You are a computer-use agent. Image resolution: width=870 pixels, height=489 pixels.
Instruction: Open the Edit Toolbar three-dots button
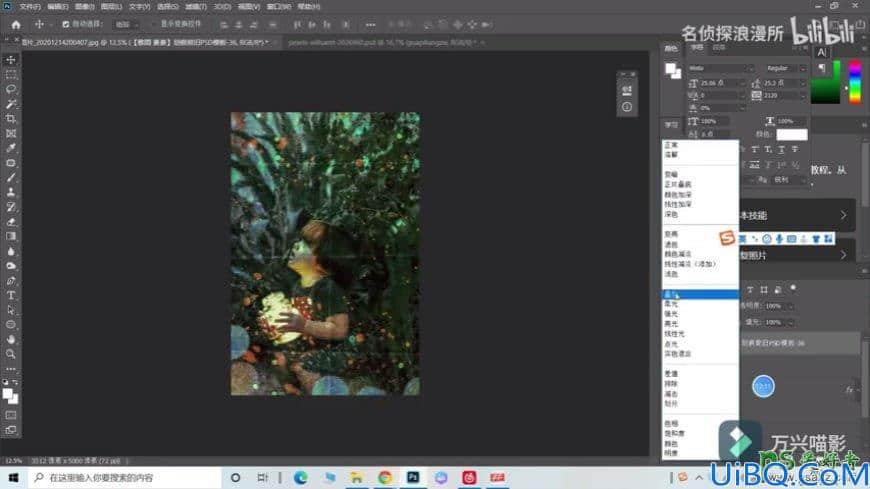pyautogui.click(x=11, y=369)
